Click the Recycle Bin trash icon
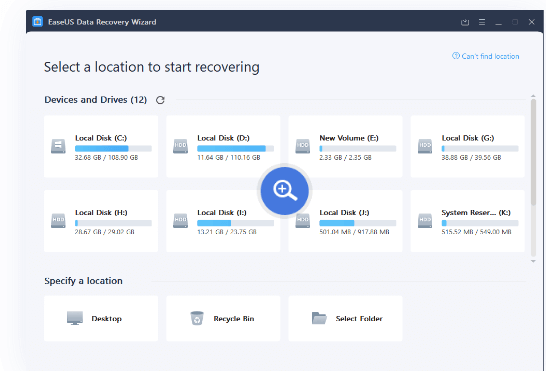 [197, 318]
